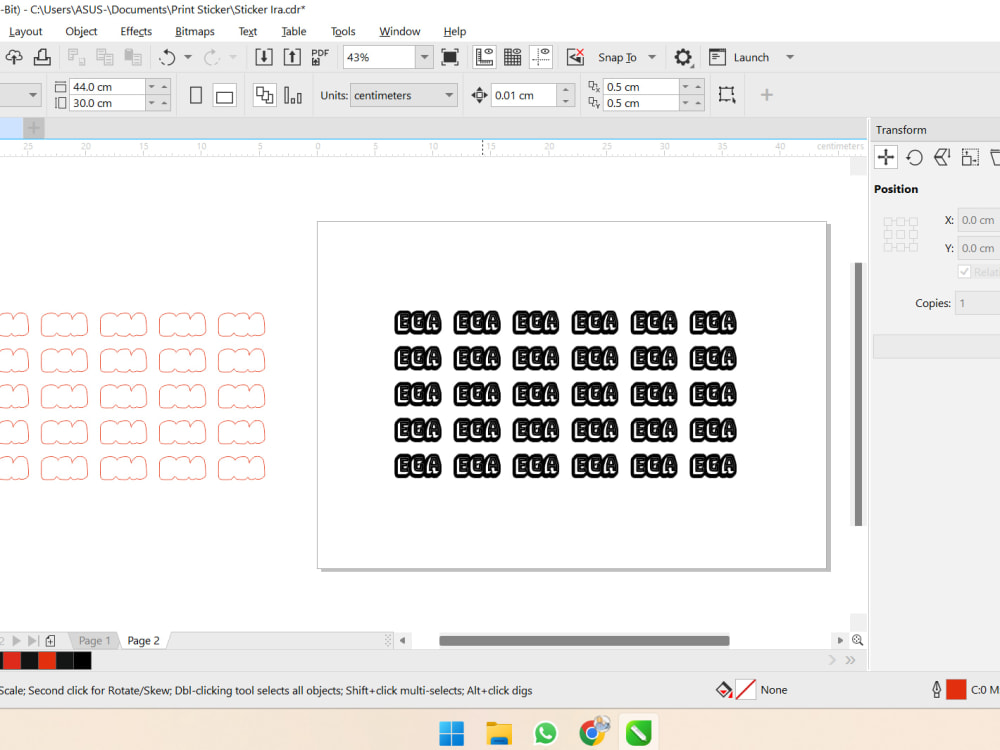Screen dimensions: 1000x750
Task: Click the Quick Customize plus icon
Action: click(767, 95)
